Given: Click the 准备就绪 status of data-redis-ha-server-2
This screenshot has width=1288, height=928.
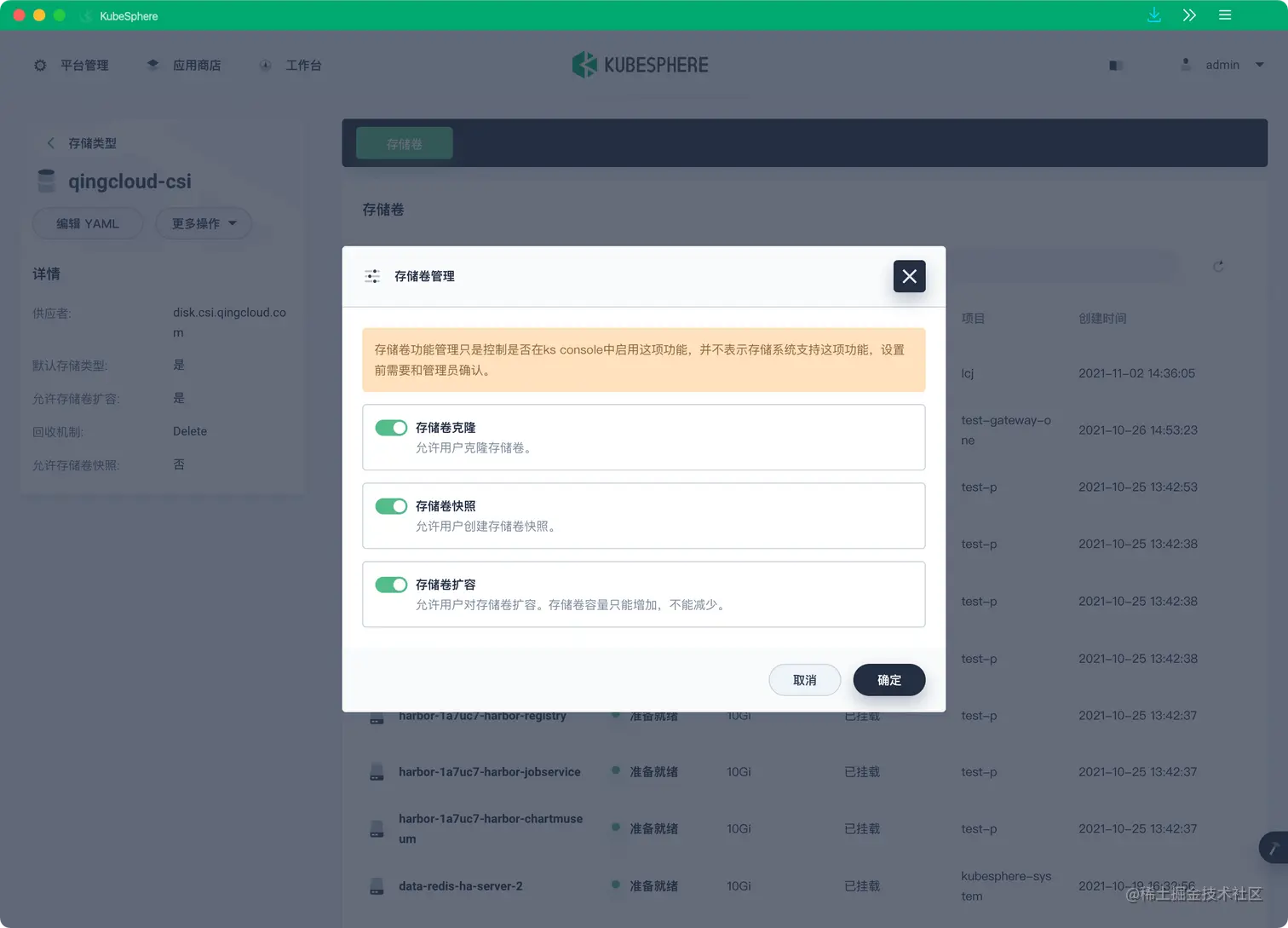Looking at the screenshot, I should pos(653,886).
